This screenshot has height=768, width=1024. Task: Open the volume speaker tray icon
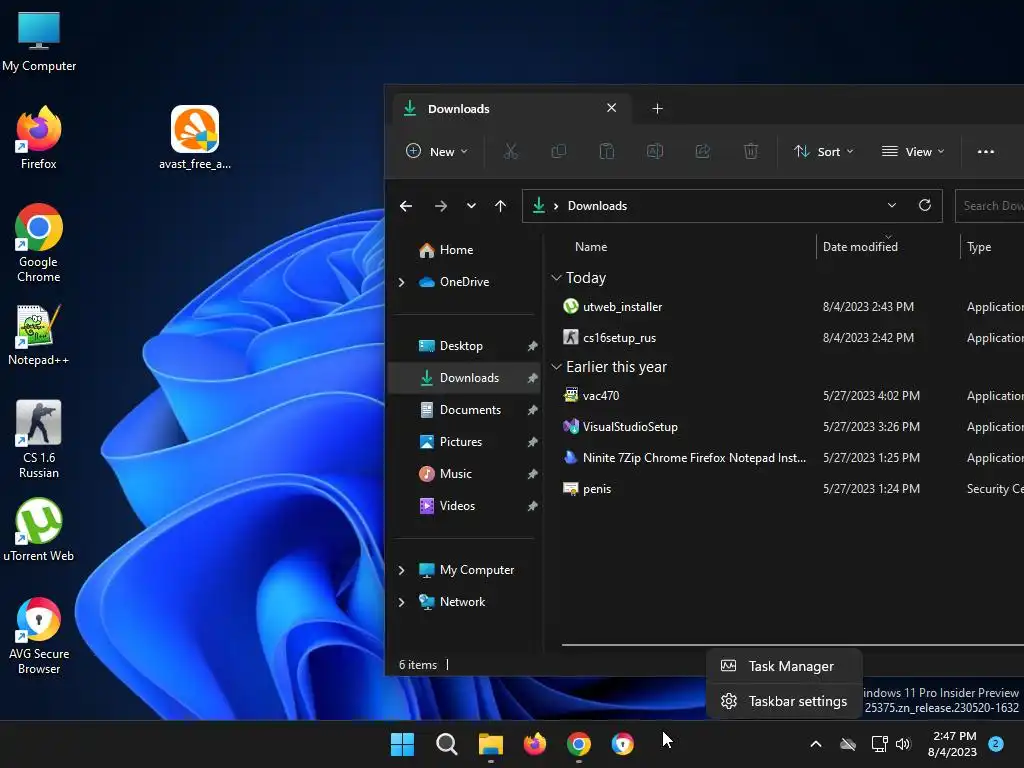903,744
